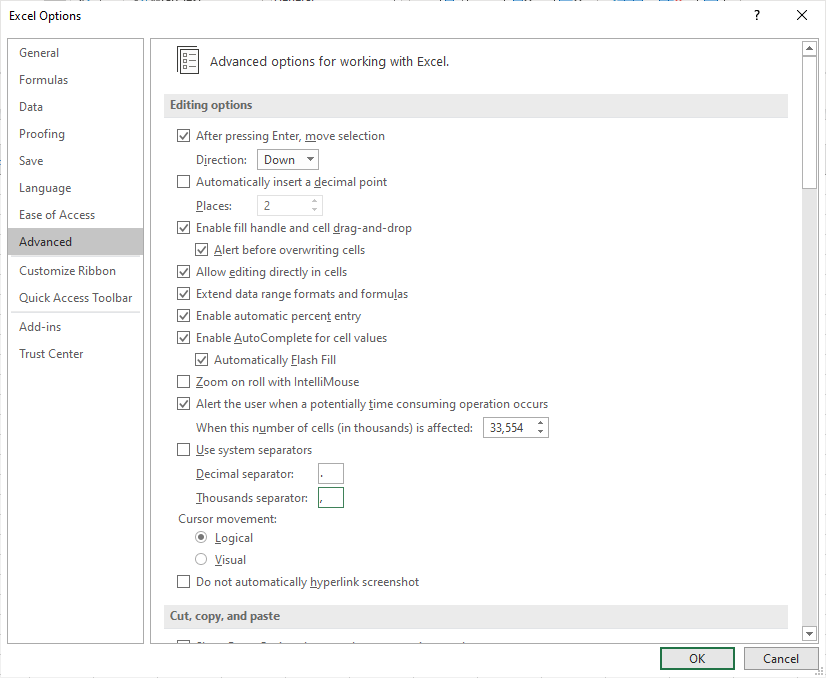Switch to the General options category
Viewport: 826px width, 678px height.
point(39,52)
